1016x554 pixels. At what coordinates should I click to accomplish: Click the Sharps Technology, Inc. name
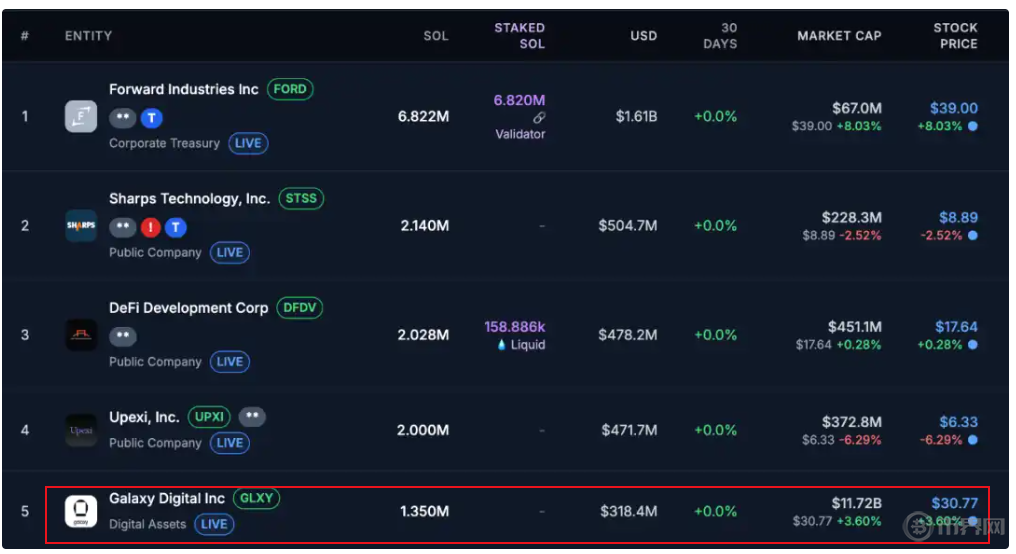[x=189, y=199]
